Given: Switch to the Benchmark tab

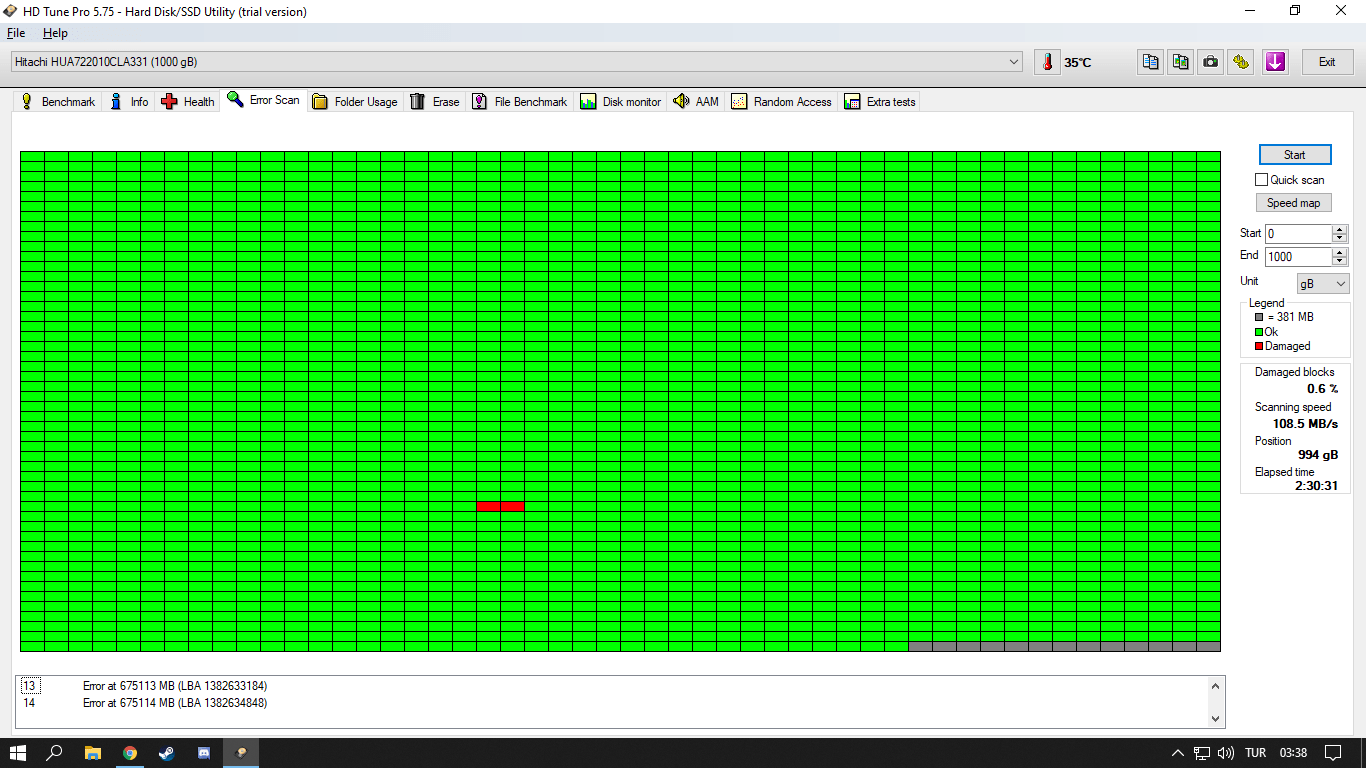Looking at the screenshot, I should (58, 102).
